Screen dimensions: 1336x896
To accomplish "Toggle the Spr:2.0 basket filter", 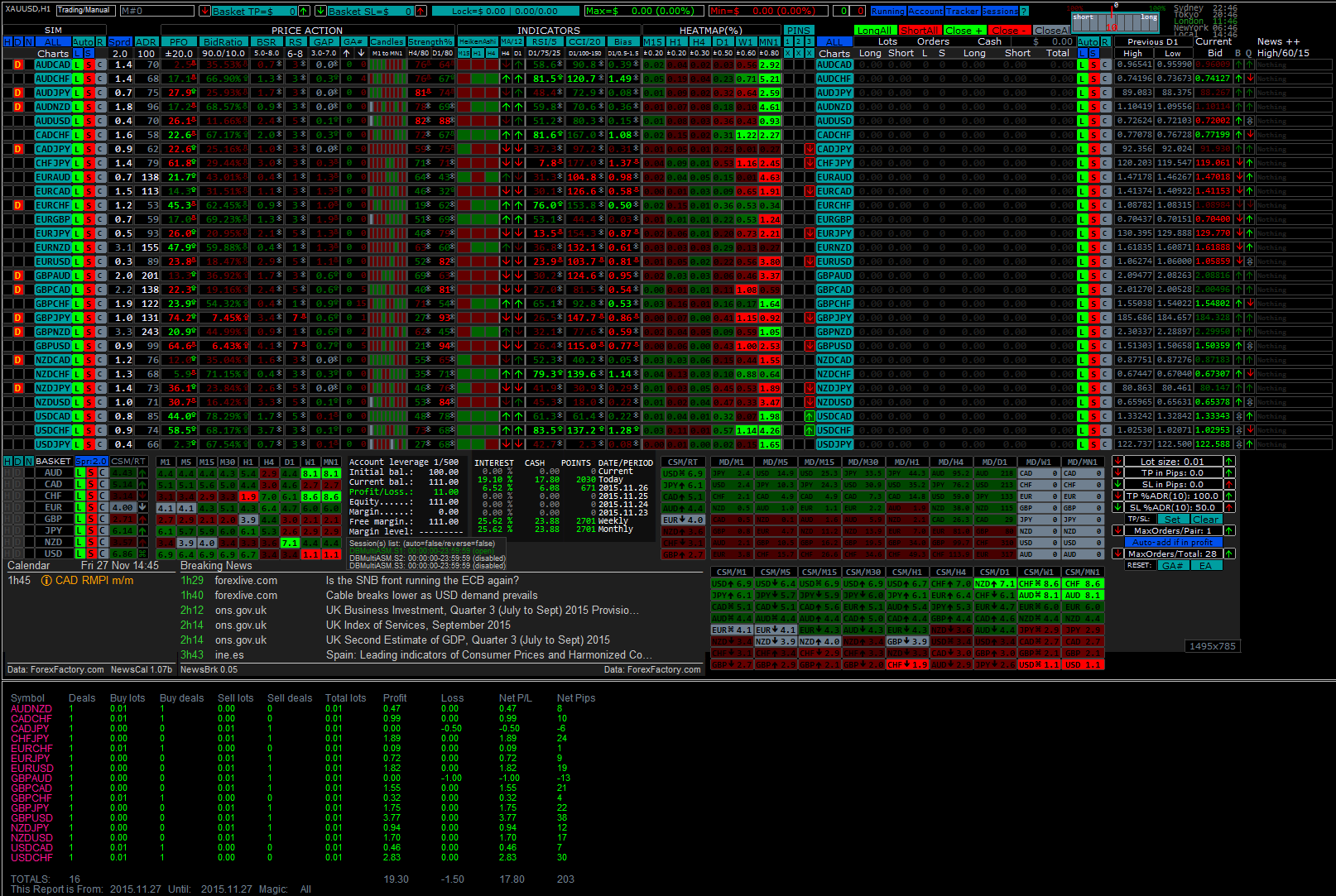I will tap(91, 462).
